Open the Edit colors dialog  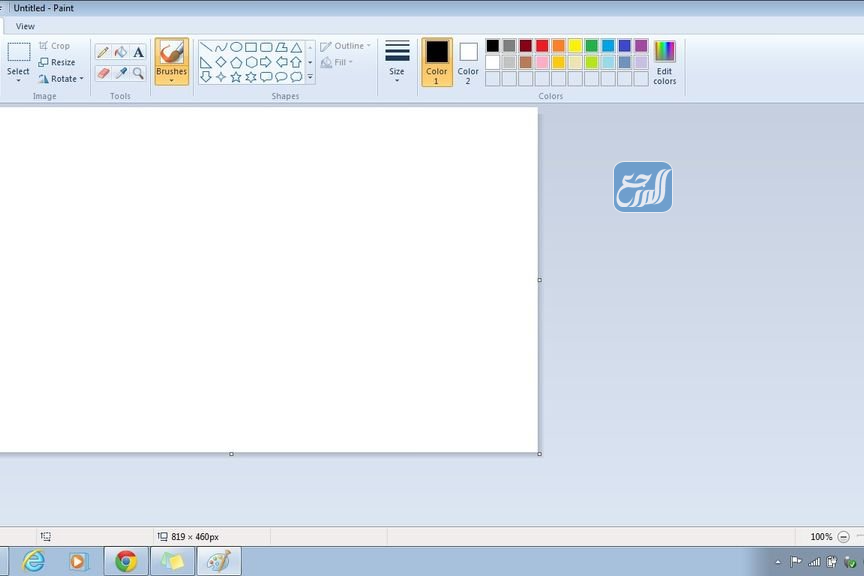pos(664,62)
